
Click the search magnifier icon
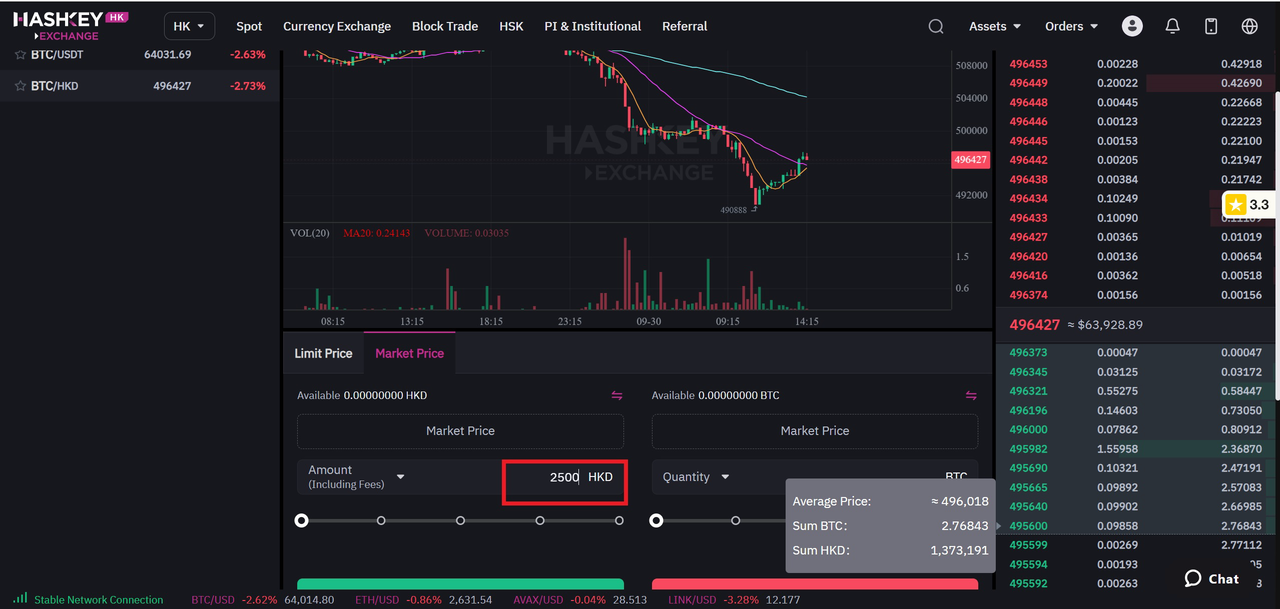click(x=936, y=26)
